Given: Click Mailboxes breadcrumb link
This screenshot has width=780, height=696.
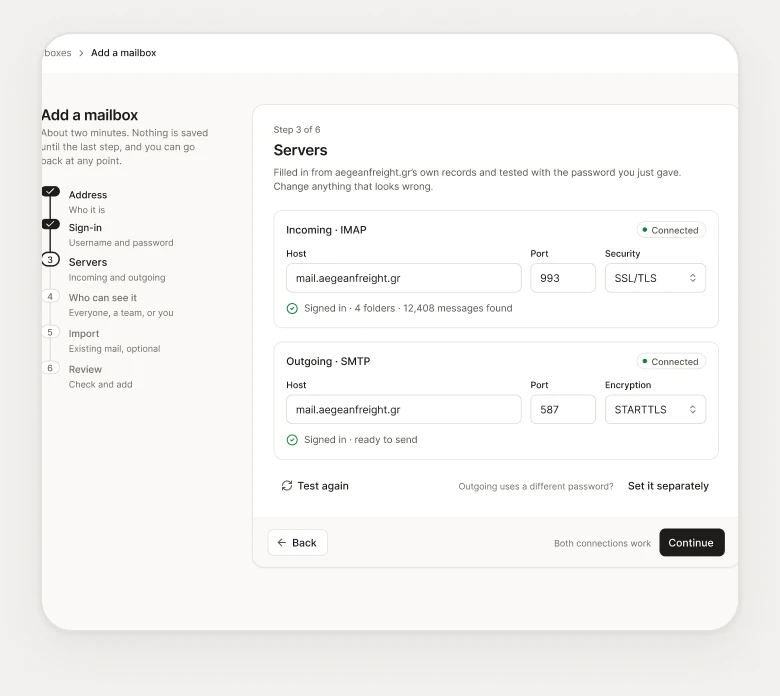Looking at the screenshot, I should tap(57, 53).
